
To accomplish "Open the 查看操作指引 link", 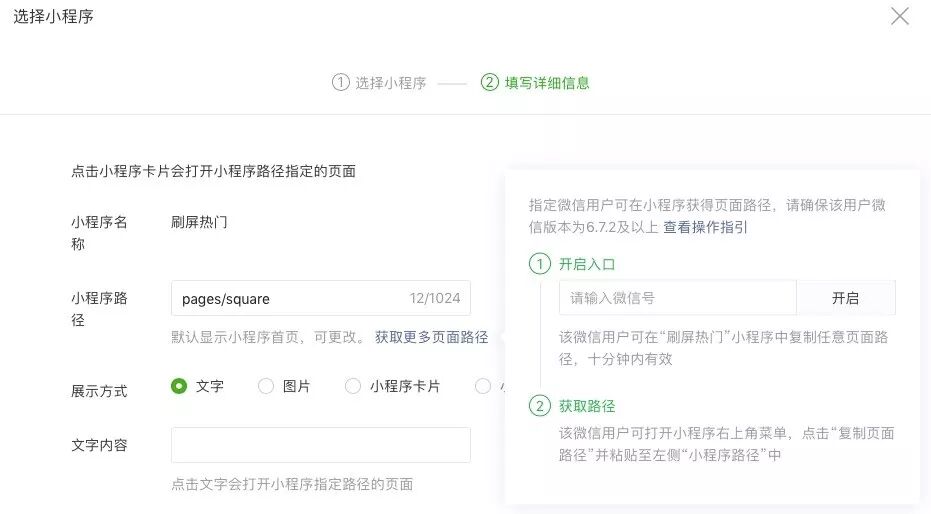I will click(705, 227).
